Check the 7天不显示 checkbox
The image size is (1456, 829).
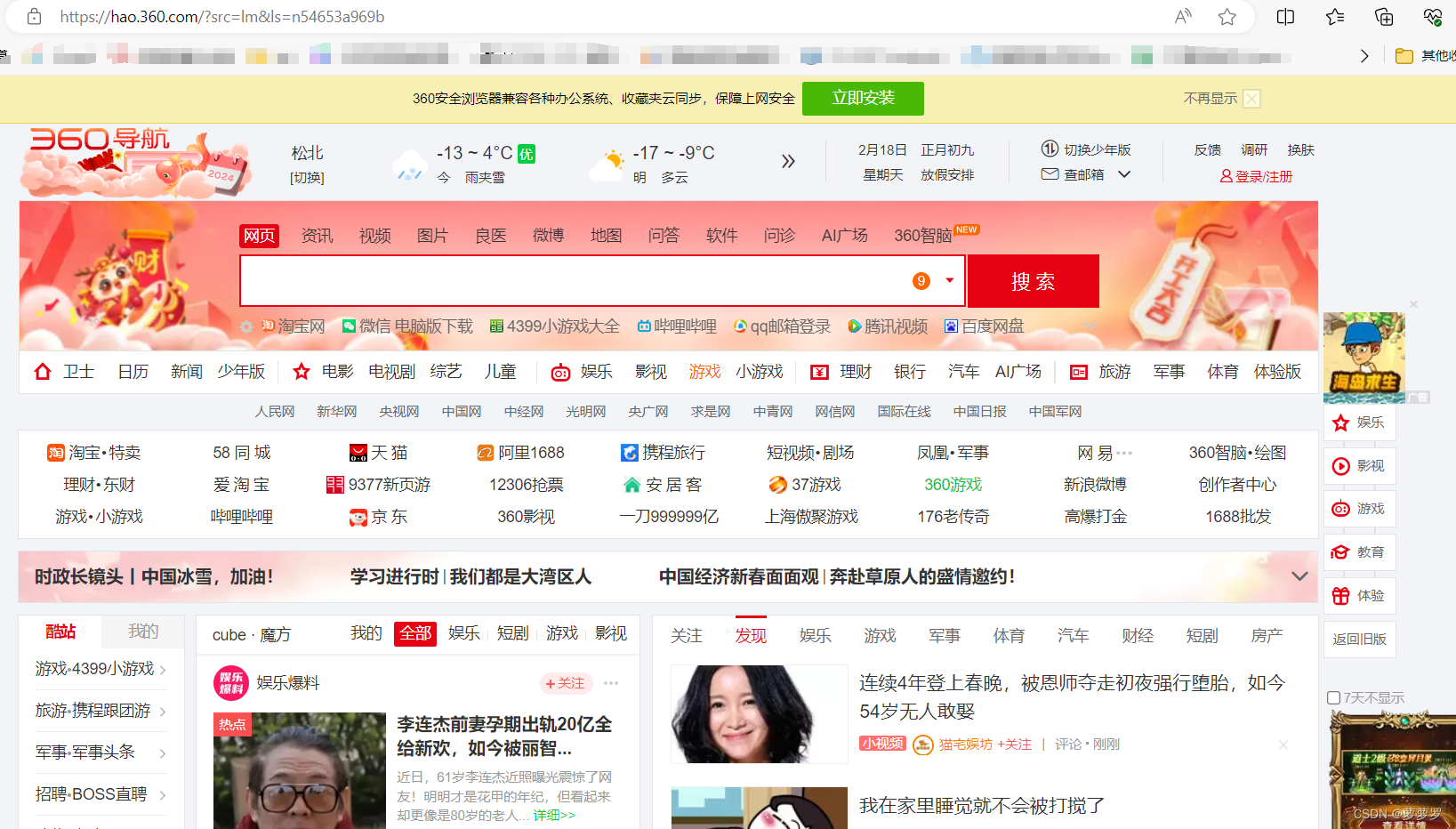point(1333,698)
